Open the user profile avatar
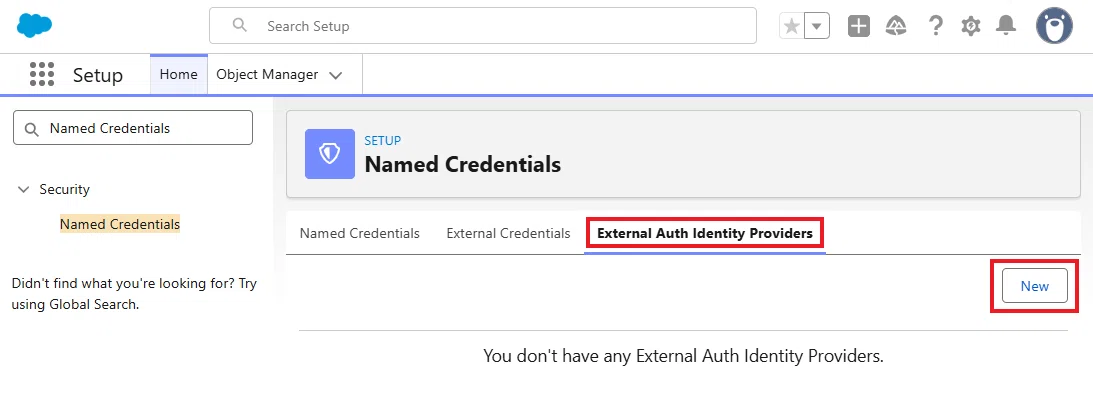Image resolution: width=1093 pixels, height=411 pixels. click(x=1054, y=26)
